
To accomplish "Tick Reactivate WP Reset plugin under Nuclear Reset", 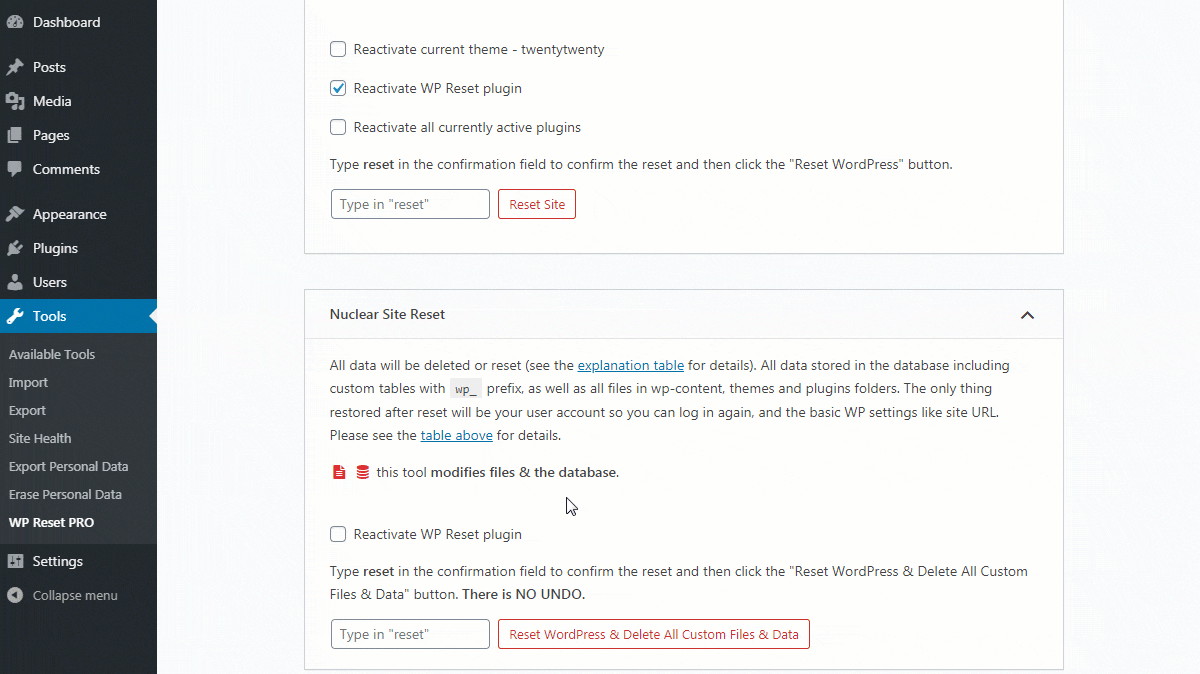I will click(338, 534).
